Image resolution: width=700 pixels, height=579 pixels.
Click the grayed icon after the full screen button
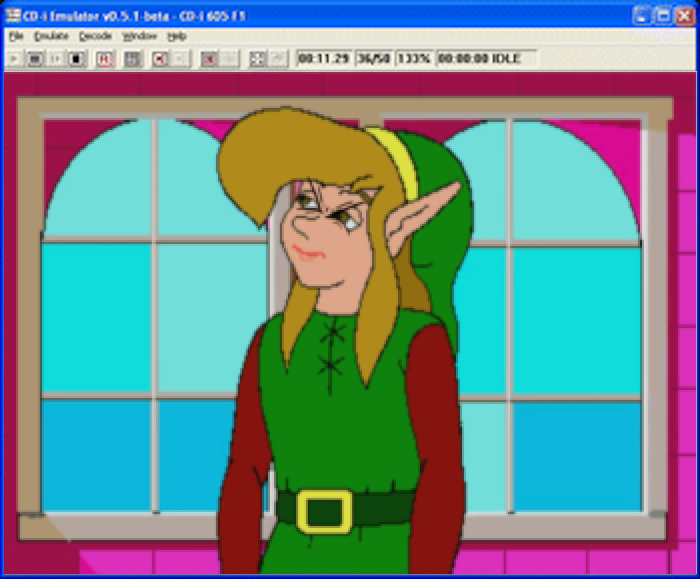pos(278,59)
